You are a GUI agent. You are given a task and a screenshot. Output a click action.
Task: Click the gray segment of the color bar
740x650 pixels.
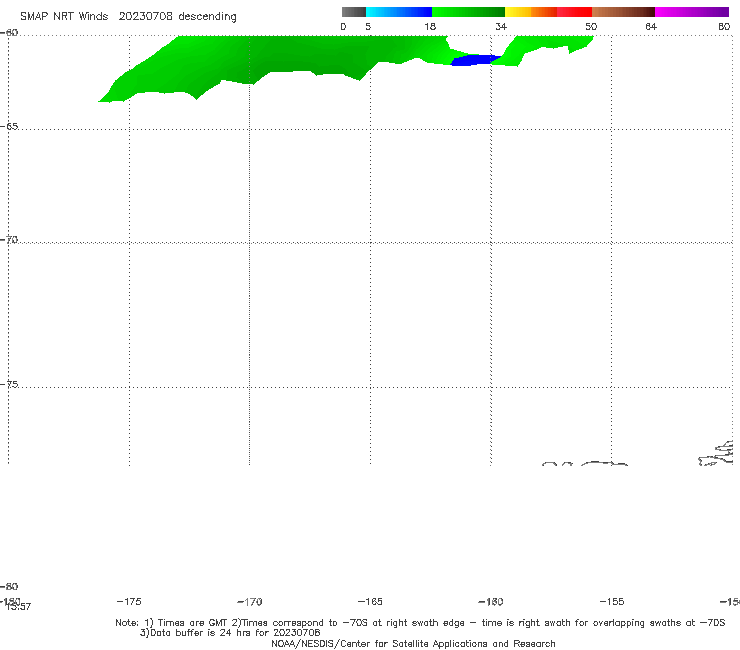[353, 12]
